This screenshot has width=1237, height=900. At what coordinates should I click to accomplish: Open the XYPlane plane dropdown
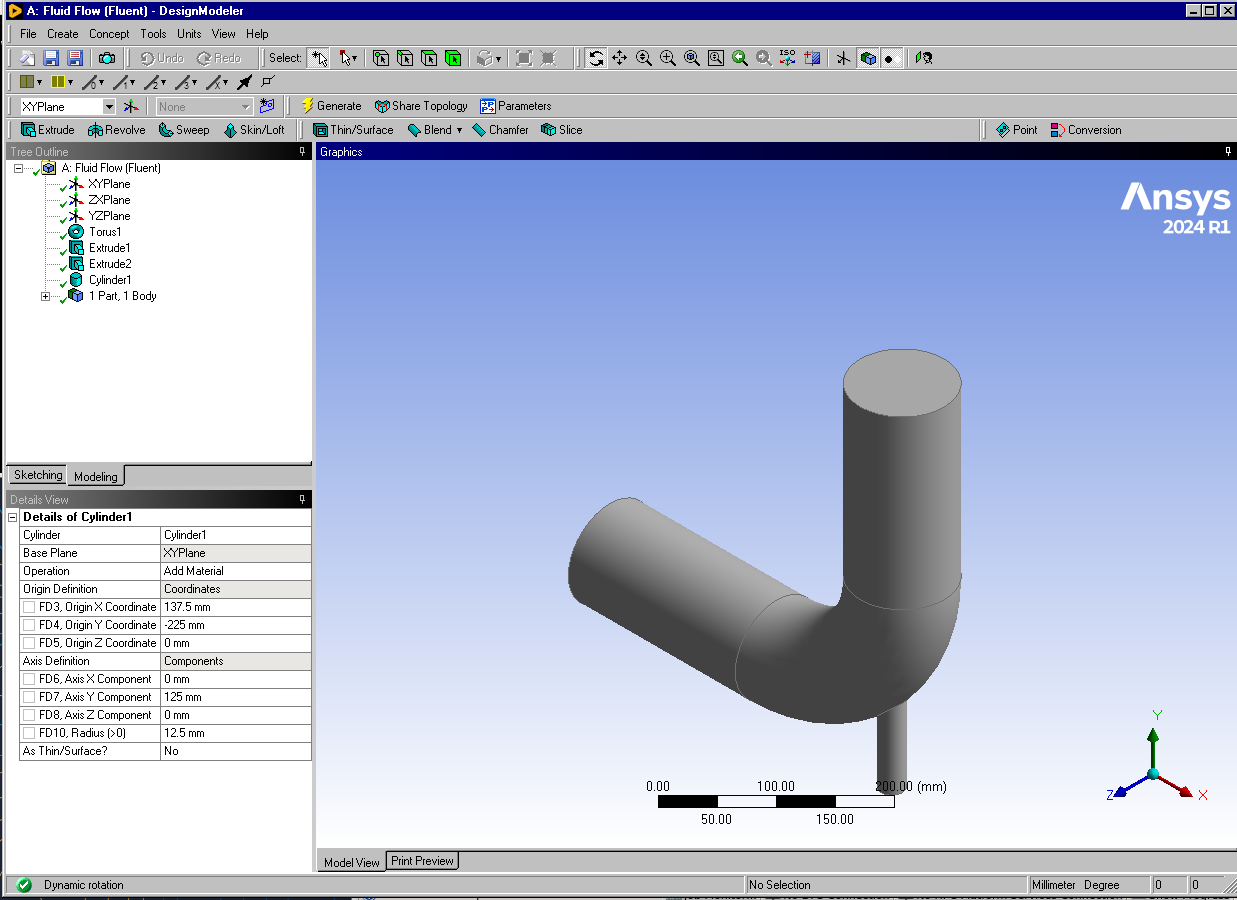point(109,107)
